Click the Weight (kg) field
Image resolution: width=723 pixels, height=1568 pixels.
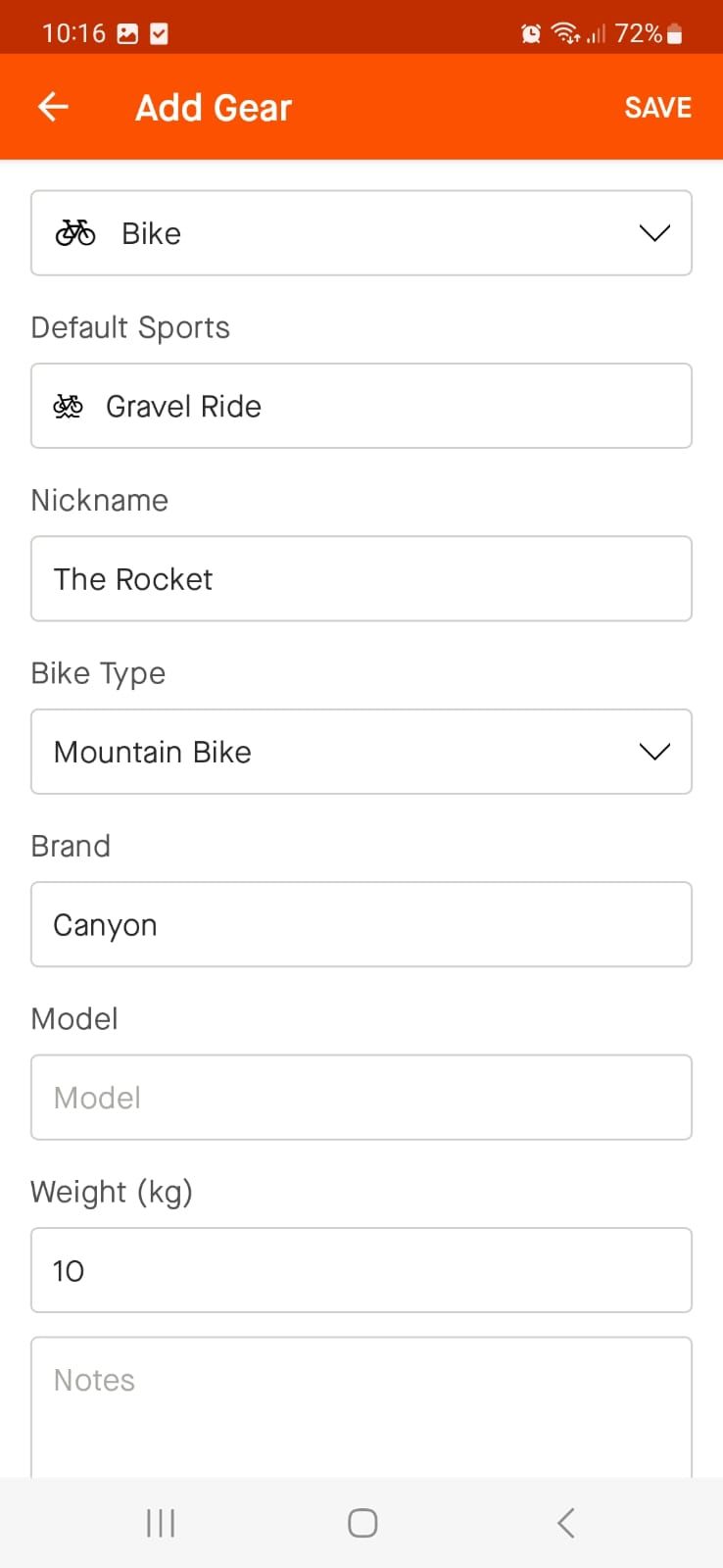361,1270
